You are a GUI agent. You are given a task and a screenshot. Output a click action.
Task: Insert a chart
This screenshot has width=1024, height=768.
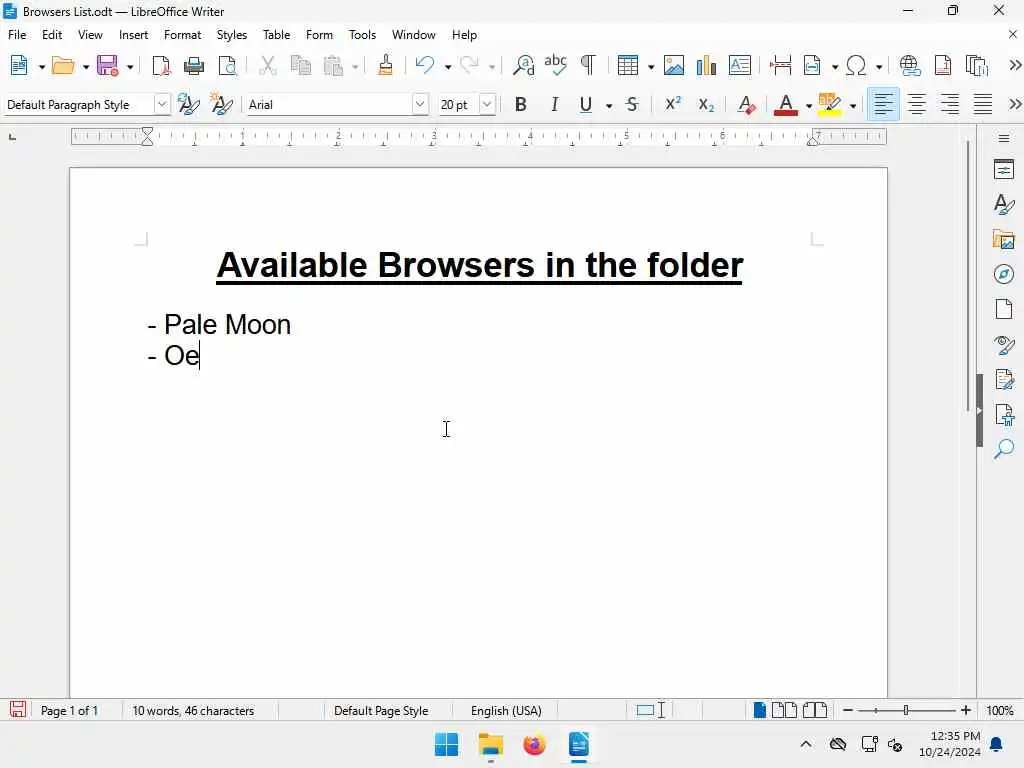[706, 65]
